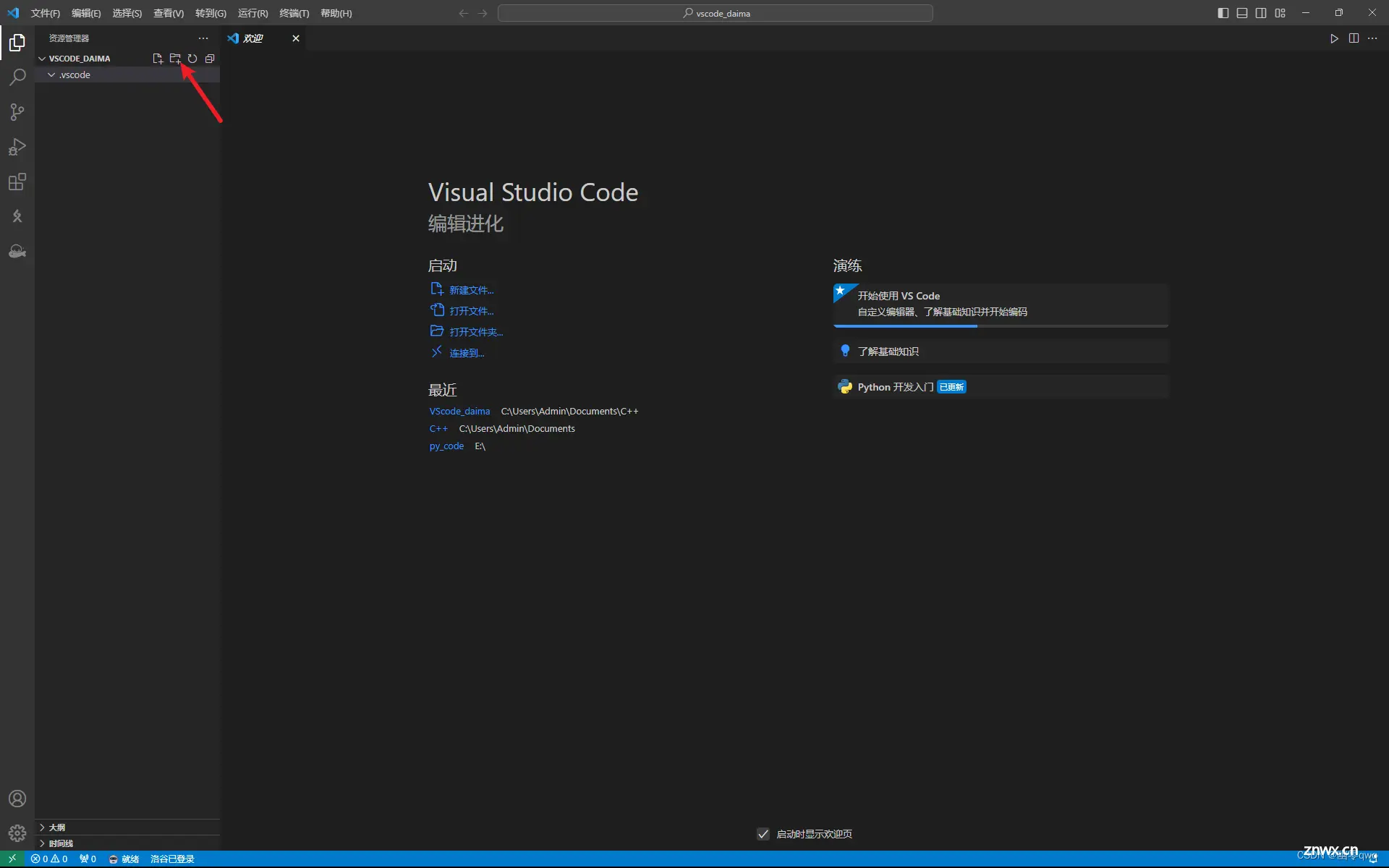1389x868 pixels.
Task: Open notifications bell in status bar
Action: (1373, 859)
